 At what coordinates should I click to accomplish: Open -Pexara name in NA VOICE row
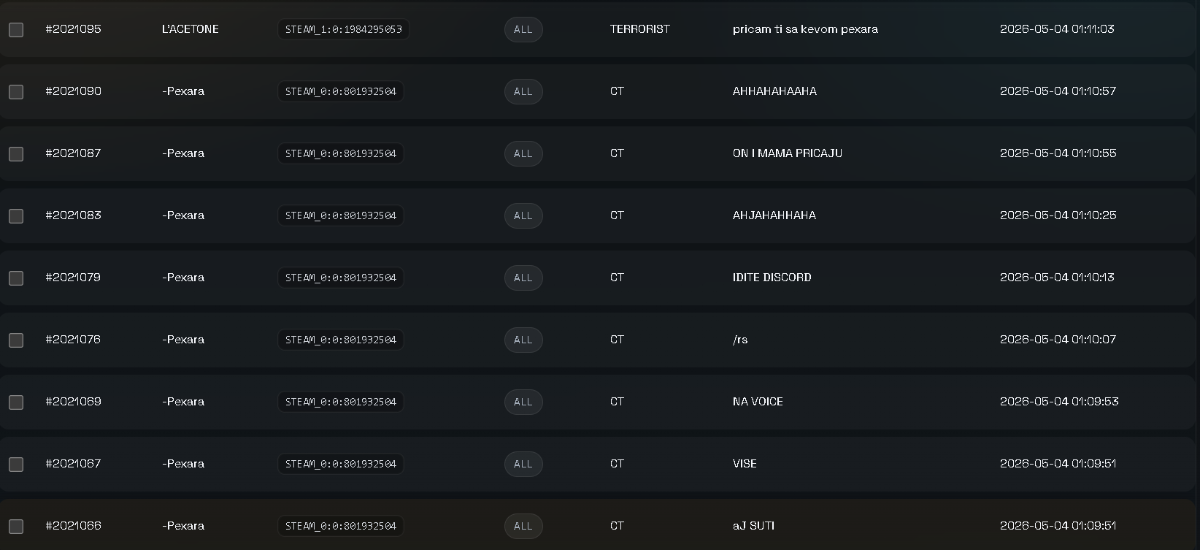click(183, 401)
